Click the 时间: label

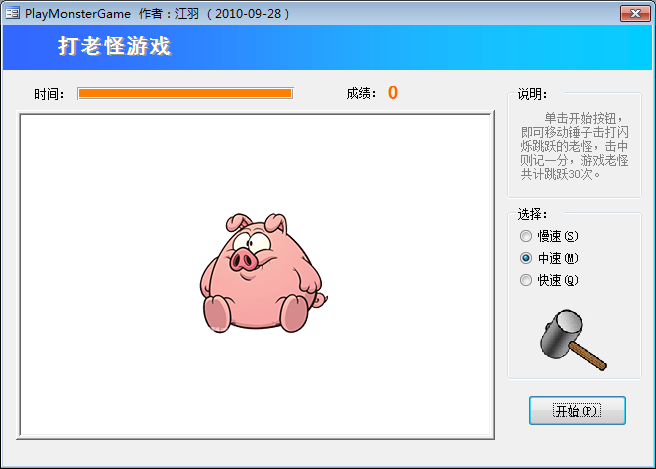(x=49, y=94)
